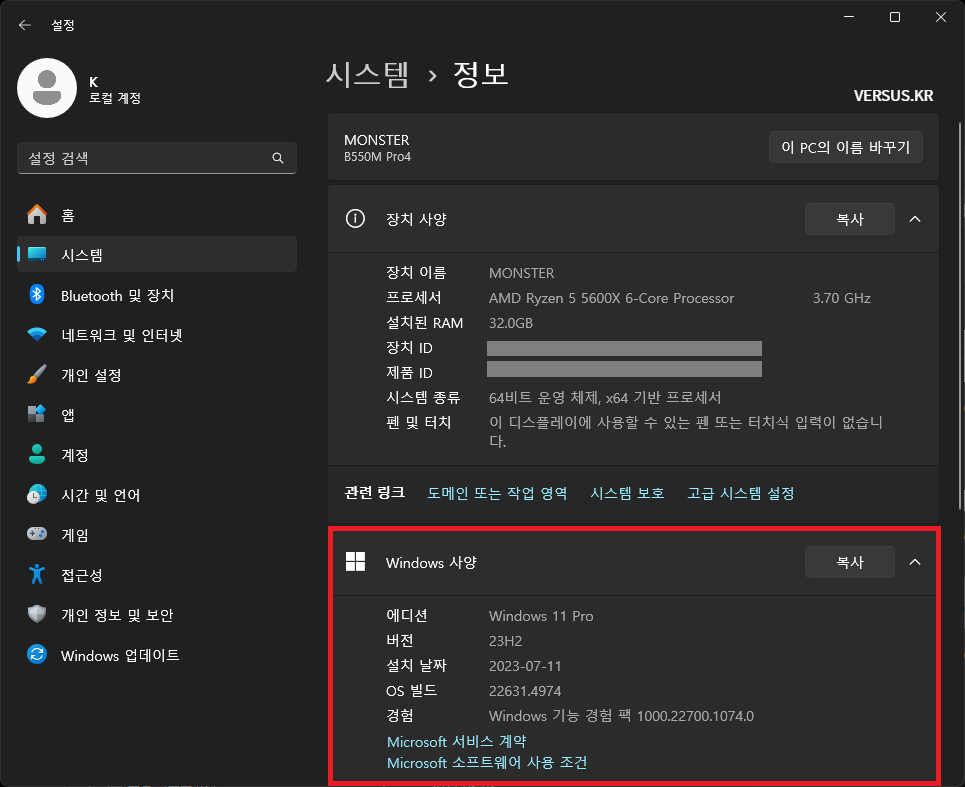The image size is (965, 787).
Task: Click the Windows logo beside Windows 사양
Action: pyautogui.click(x=355, y=562)
